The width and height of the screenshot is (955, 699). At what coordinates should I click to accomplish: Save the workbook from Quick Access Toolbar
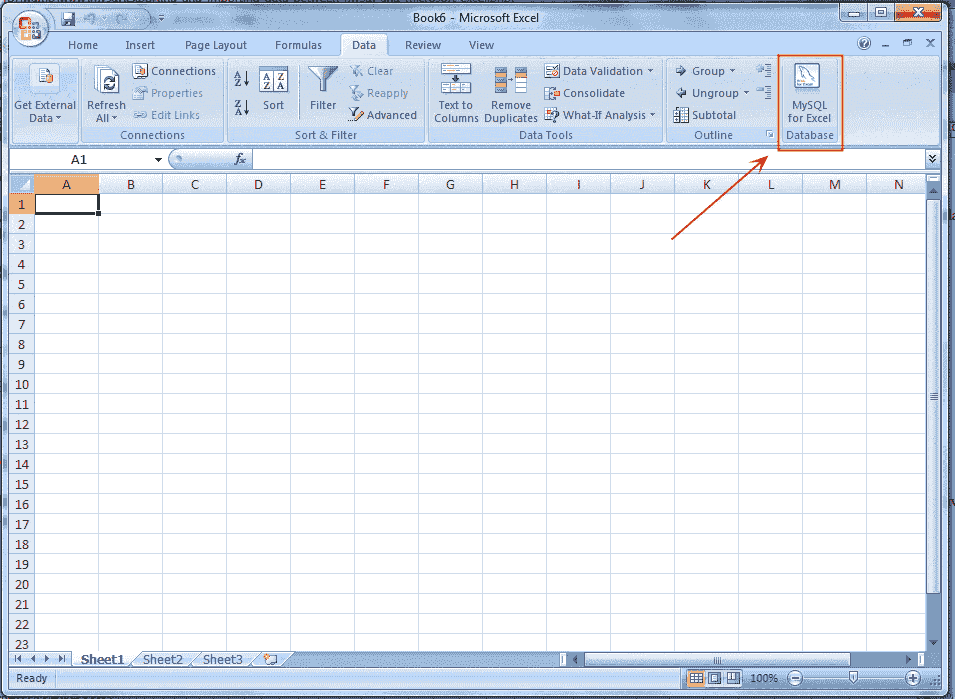pos(67,17)
